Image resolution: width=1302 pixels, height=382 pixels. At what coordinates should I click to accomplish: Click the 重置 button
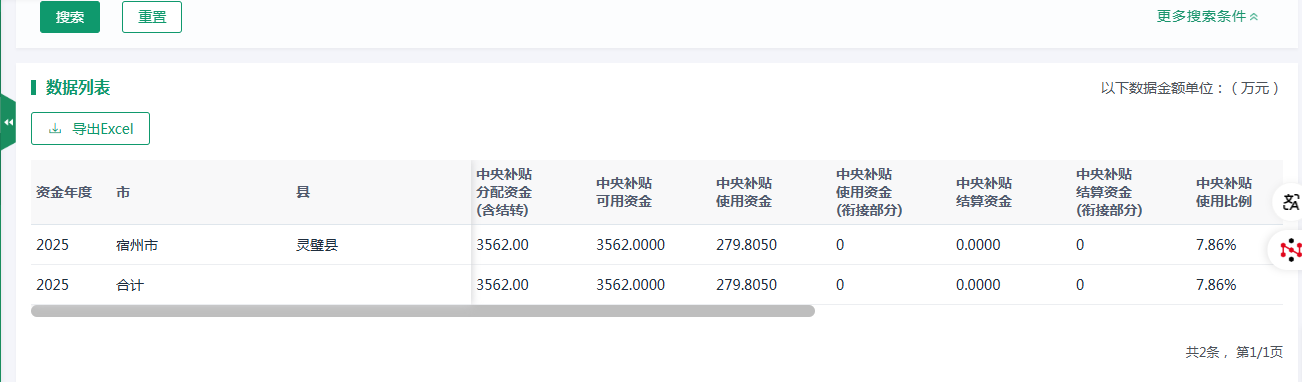pos(152,17)
